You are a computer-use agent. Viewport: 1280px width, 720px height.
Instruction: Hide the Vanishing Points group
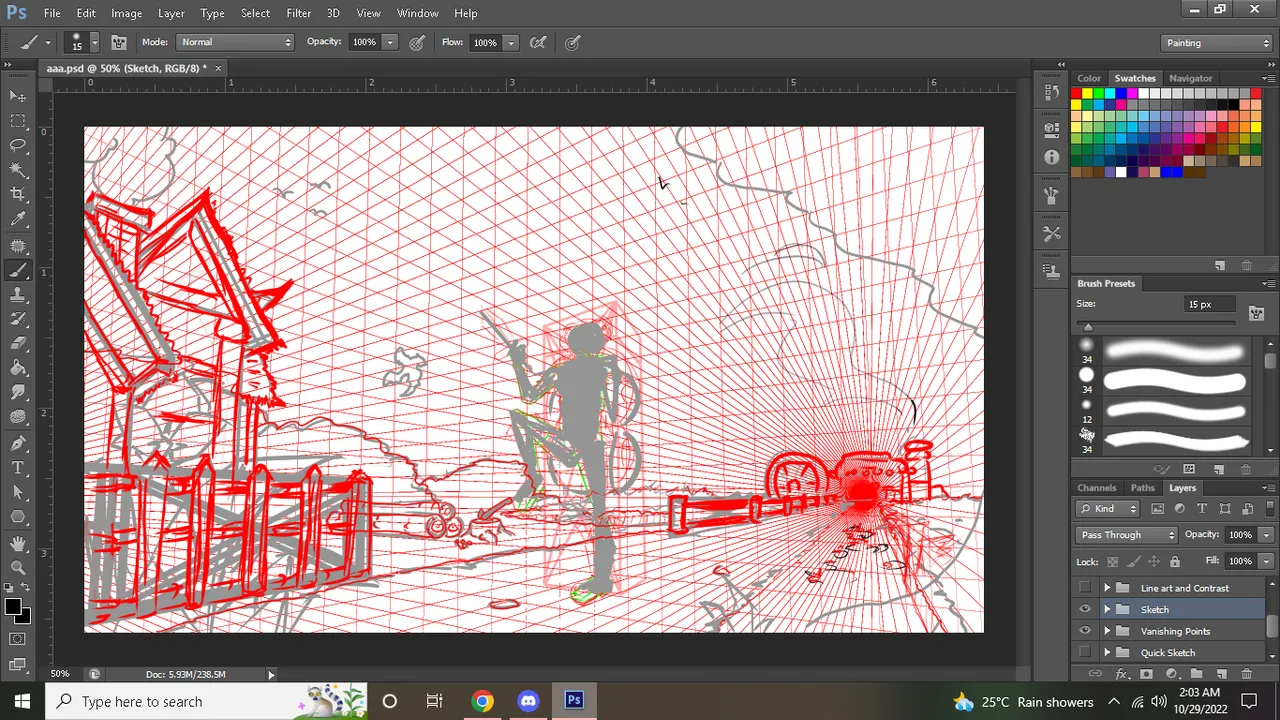[1085, 631]
